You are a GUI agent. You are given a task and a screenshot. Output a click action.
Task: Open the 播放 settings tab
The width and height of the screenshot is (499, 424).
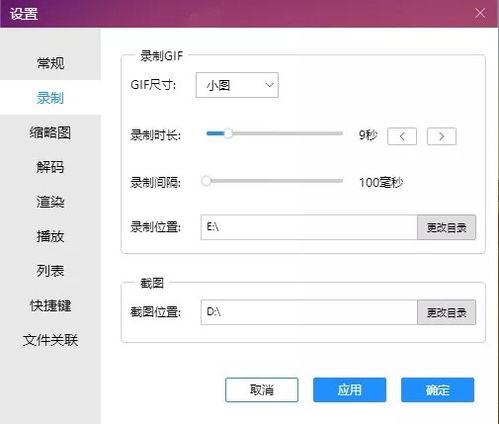point(50,236)
